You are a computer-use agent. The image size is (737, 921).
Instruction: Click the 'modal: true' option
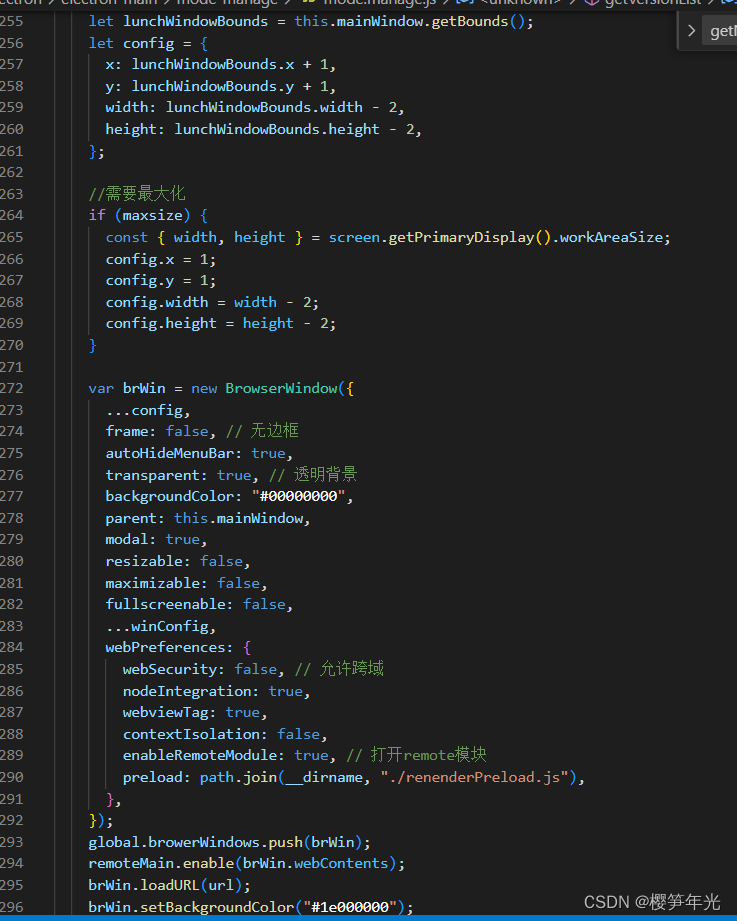point(152,539)
